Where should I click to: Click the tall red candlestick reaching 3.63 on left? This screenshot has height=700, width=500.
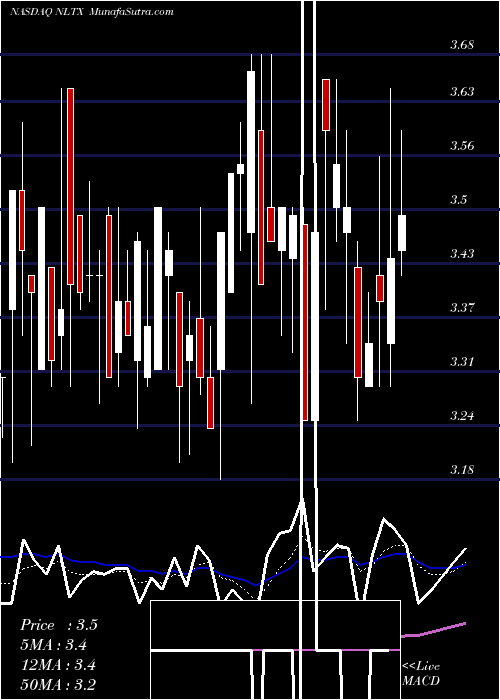[x=71, y=186]
